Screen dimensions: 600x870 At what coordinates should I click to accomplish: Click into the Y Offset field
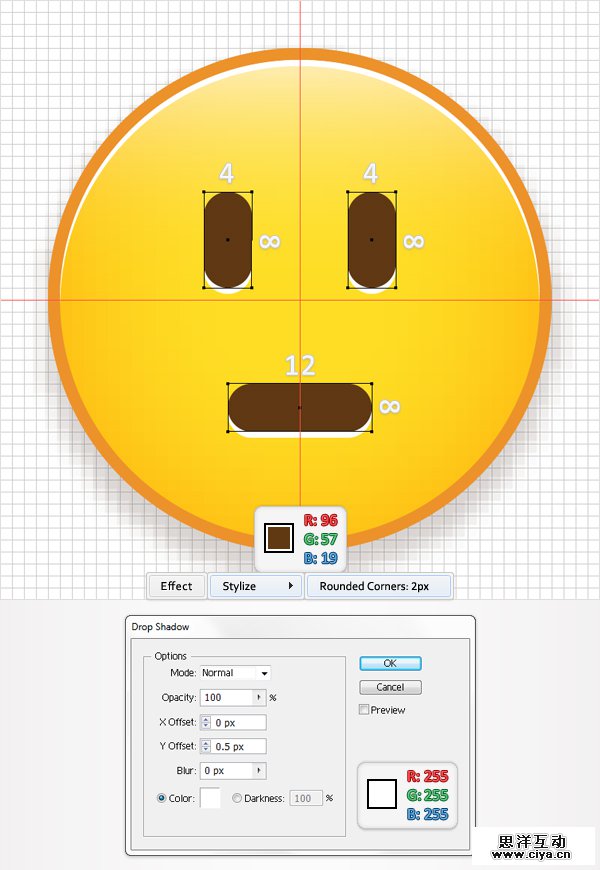[x=239, y=746]
